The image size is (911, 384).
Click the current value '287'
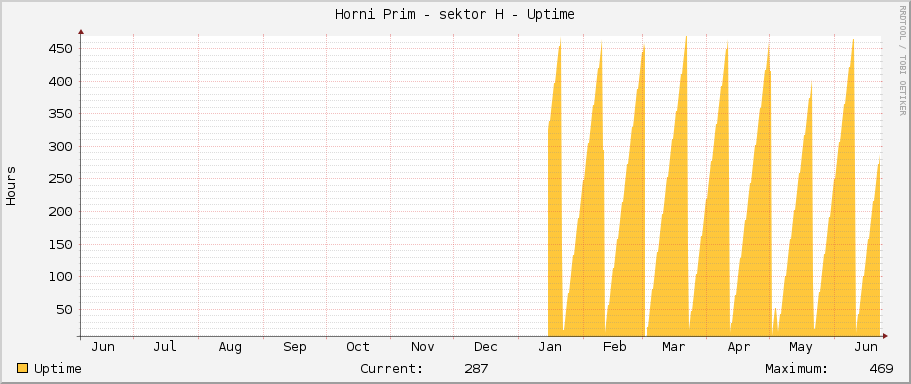[x=476, y=369]
